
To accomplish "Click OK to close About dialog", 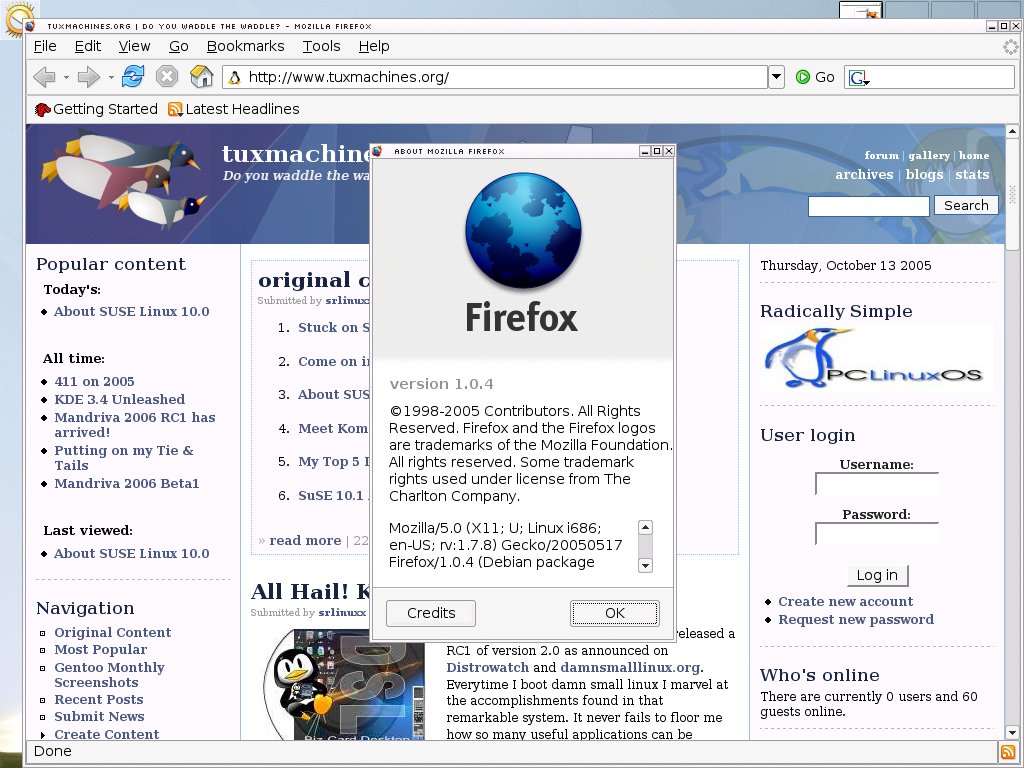I will 615,613.
